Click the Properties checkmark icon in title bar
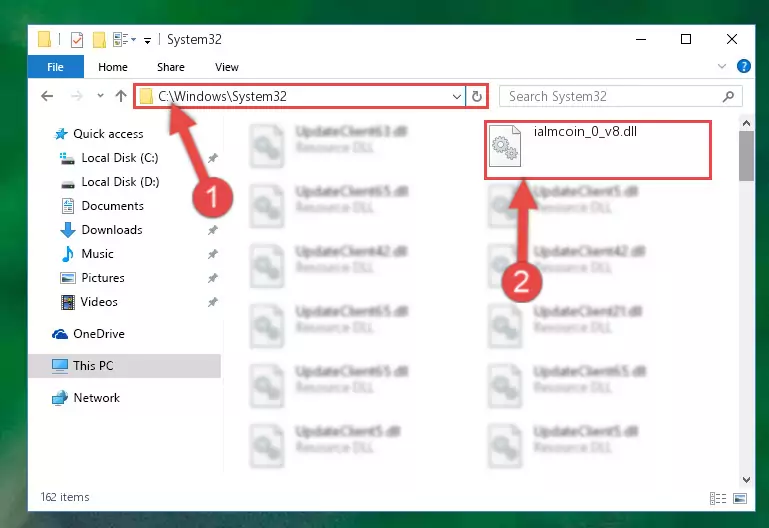This screenshot has height=528, width=769. coord(77,40)
